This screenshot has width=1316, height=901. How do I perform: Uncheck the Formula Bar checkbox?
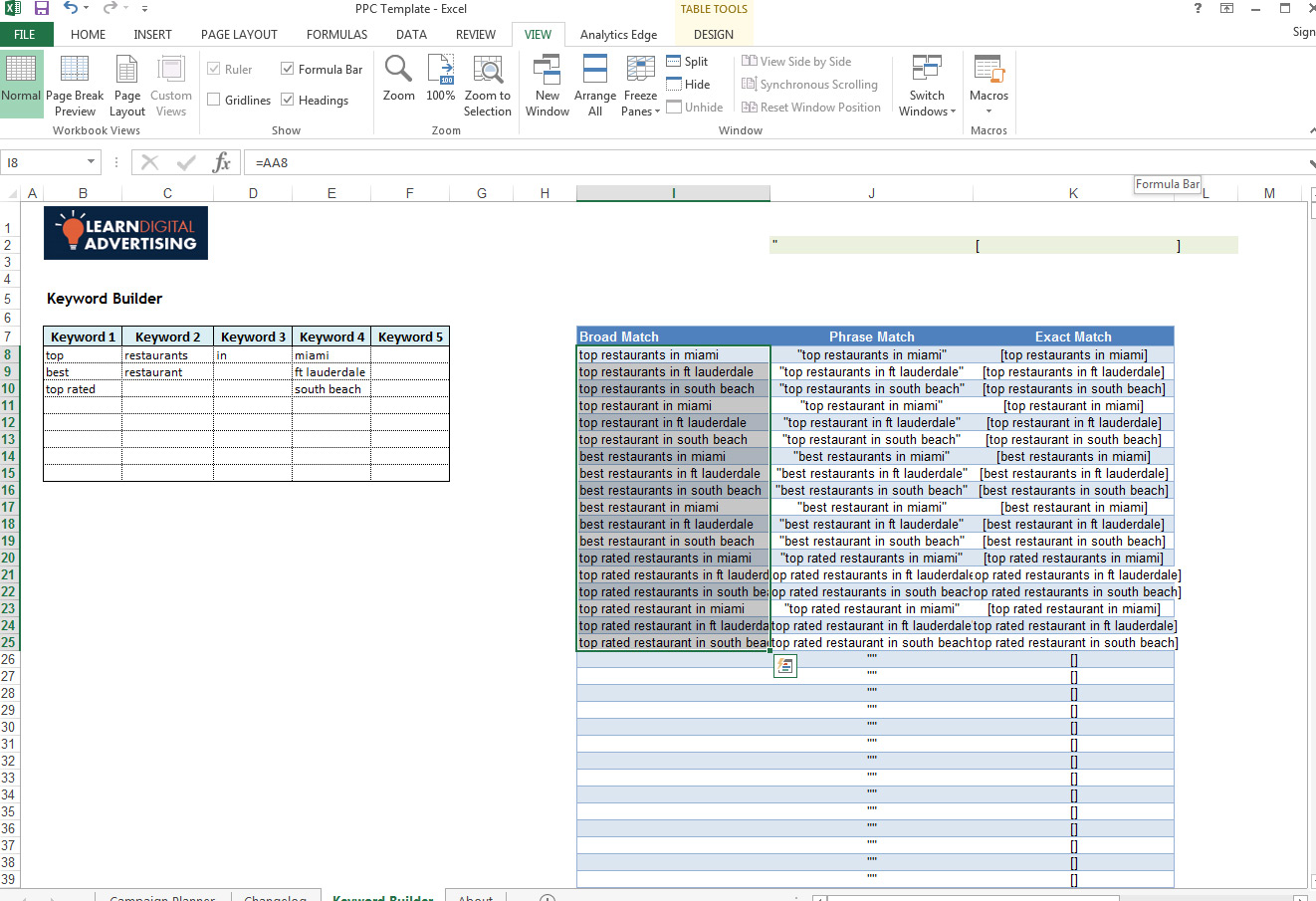[288, 70]
